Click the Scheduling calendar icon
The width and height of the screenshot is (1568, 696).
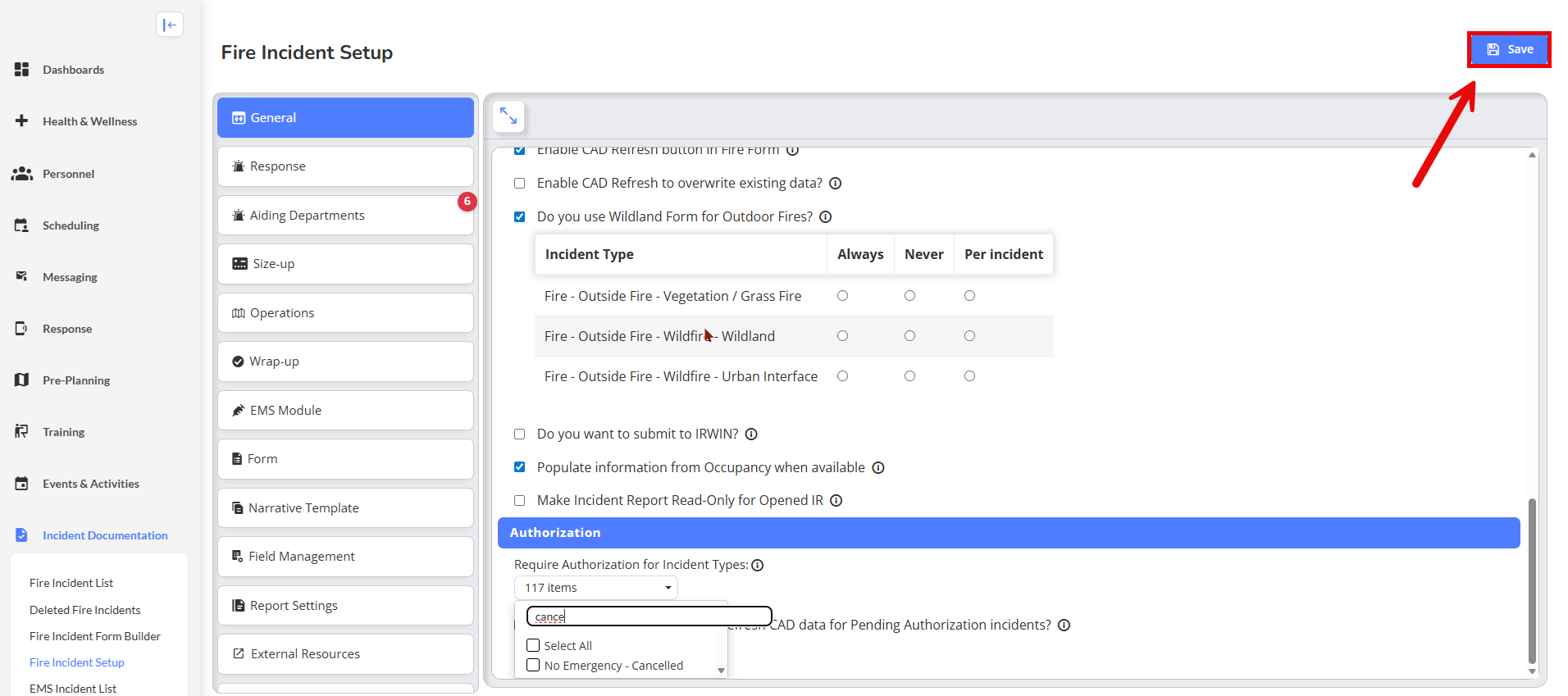[22, 225]
